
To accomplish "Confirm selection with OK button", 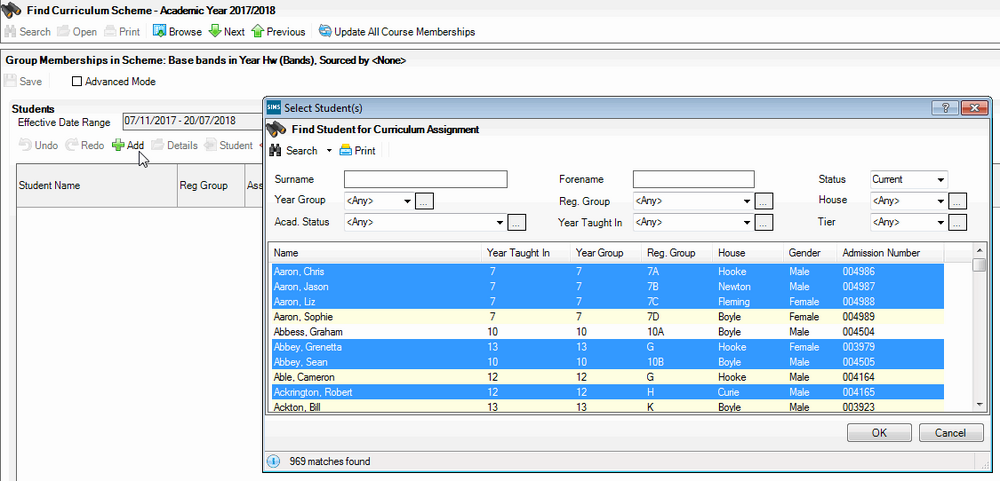I will 879,433.
